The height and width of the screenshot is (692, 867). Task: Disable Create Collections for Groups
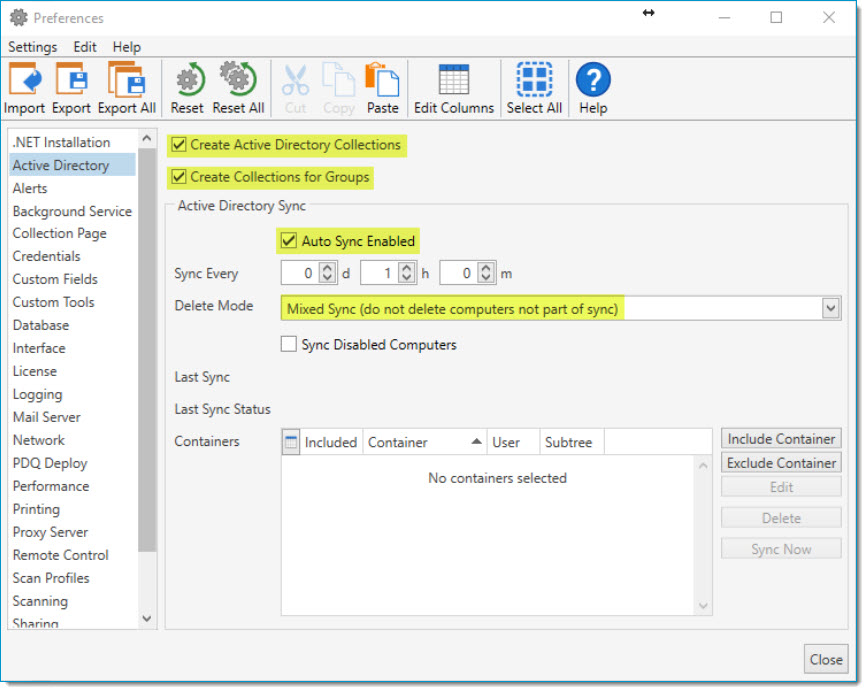pyautogui.click(x=179, y=177)
